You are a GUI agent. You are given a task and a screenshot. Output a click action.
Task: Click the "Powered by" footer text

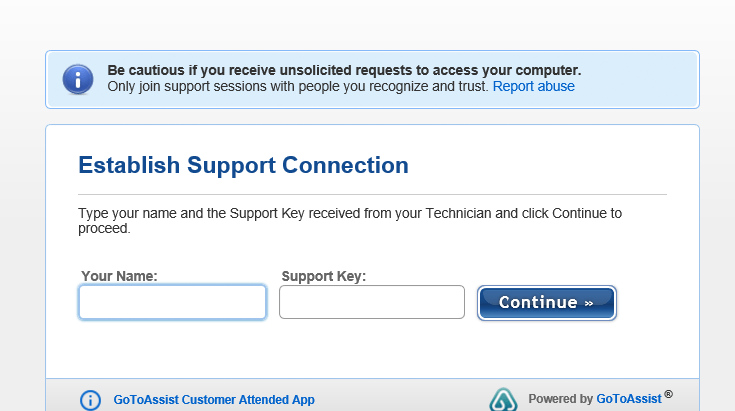[560, 399]
